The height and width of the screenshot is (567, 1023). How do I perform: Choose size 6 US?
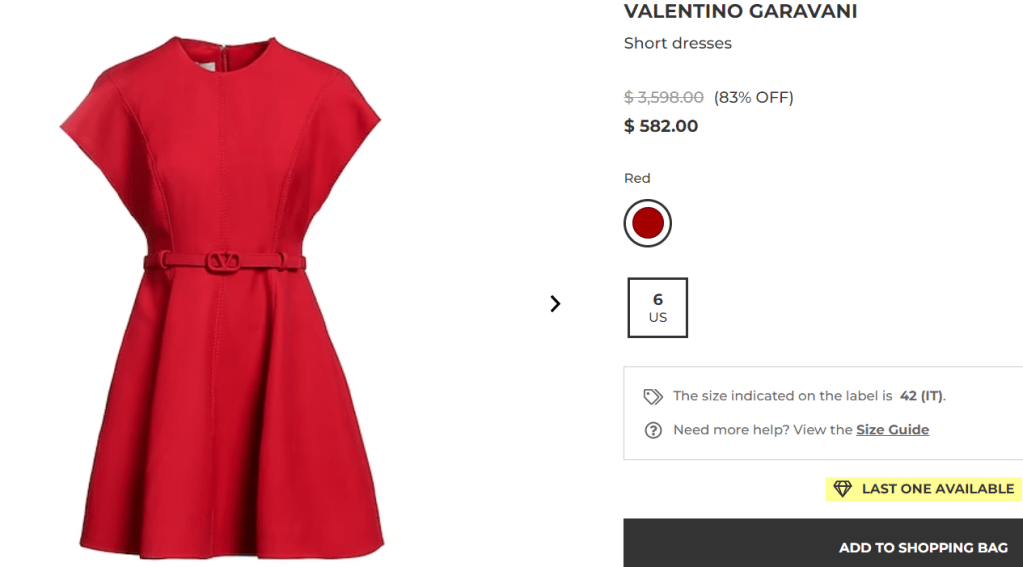point(658,308)
